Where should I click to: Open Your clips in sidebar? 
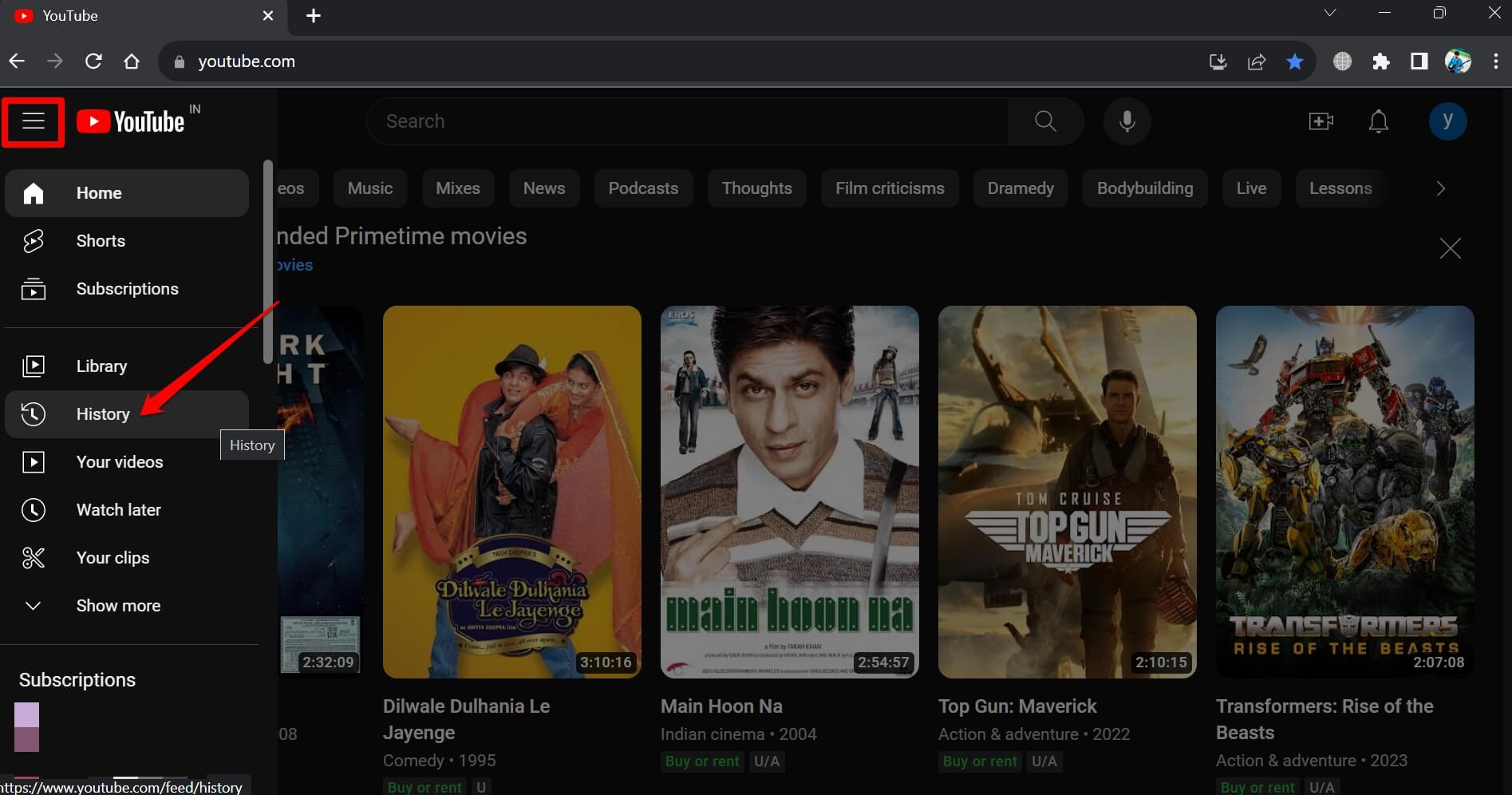113,558
